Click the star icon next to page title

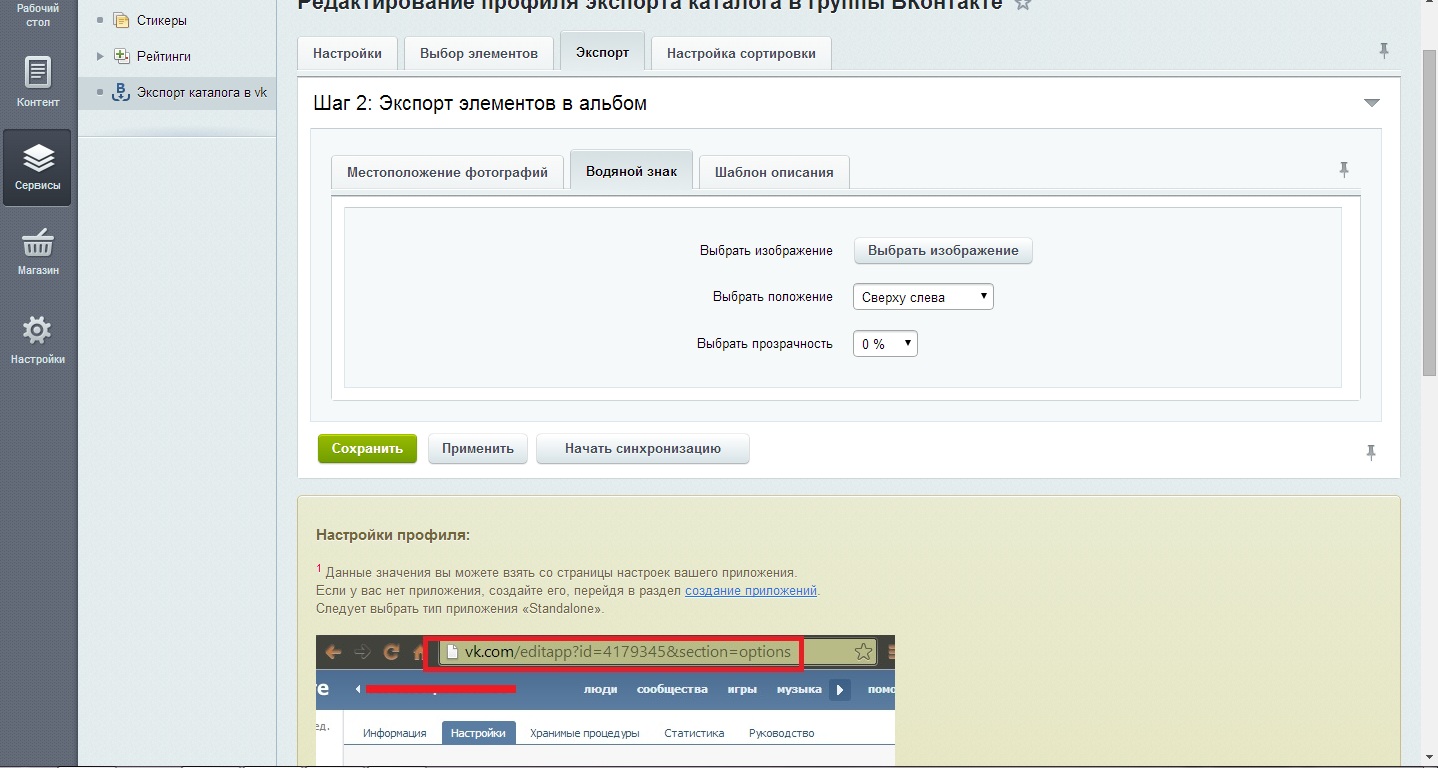pyautogui.click(x=1022, y=5)
